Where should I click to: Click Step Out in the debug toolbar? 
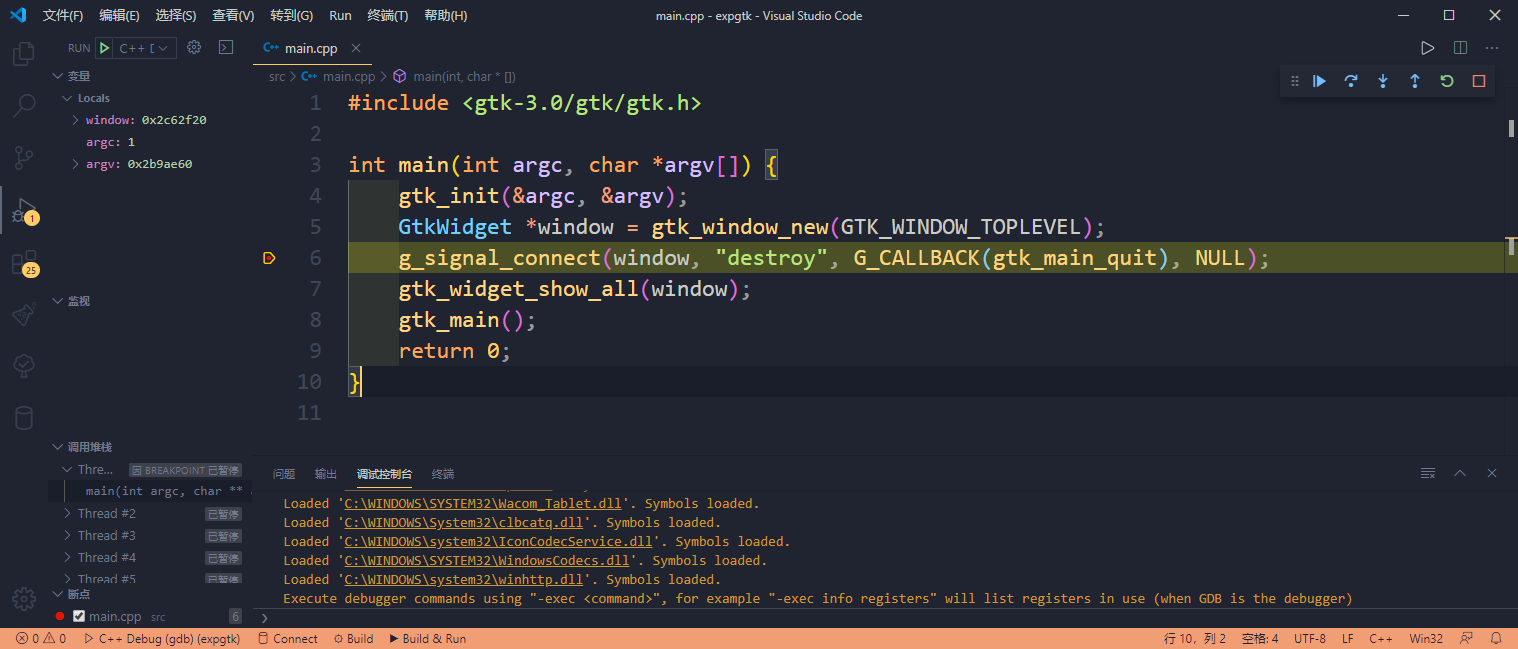pos(1415,81)
